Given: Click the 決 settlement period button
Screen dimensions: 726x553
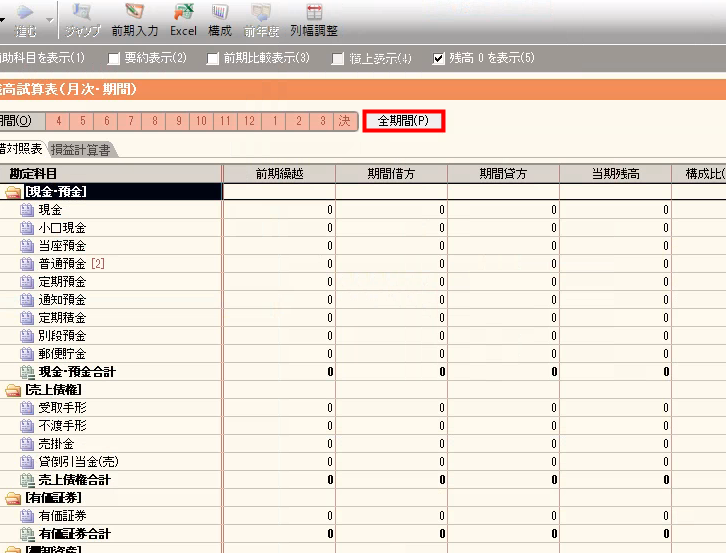Looking at the screenshot, I should pyautogui.click(x=344, y=121).
